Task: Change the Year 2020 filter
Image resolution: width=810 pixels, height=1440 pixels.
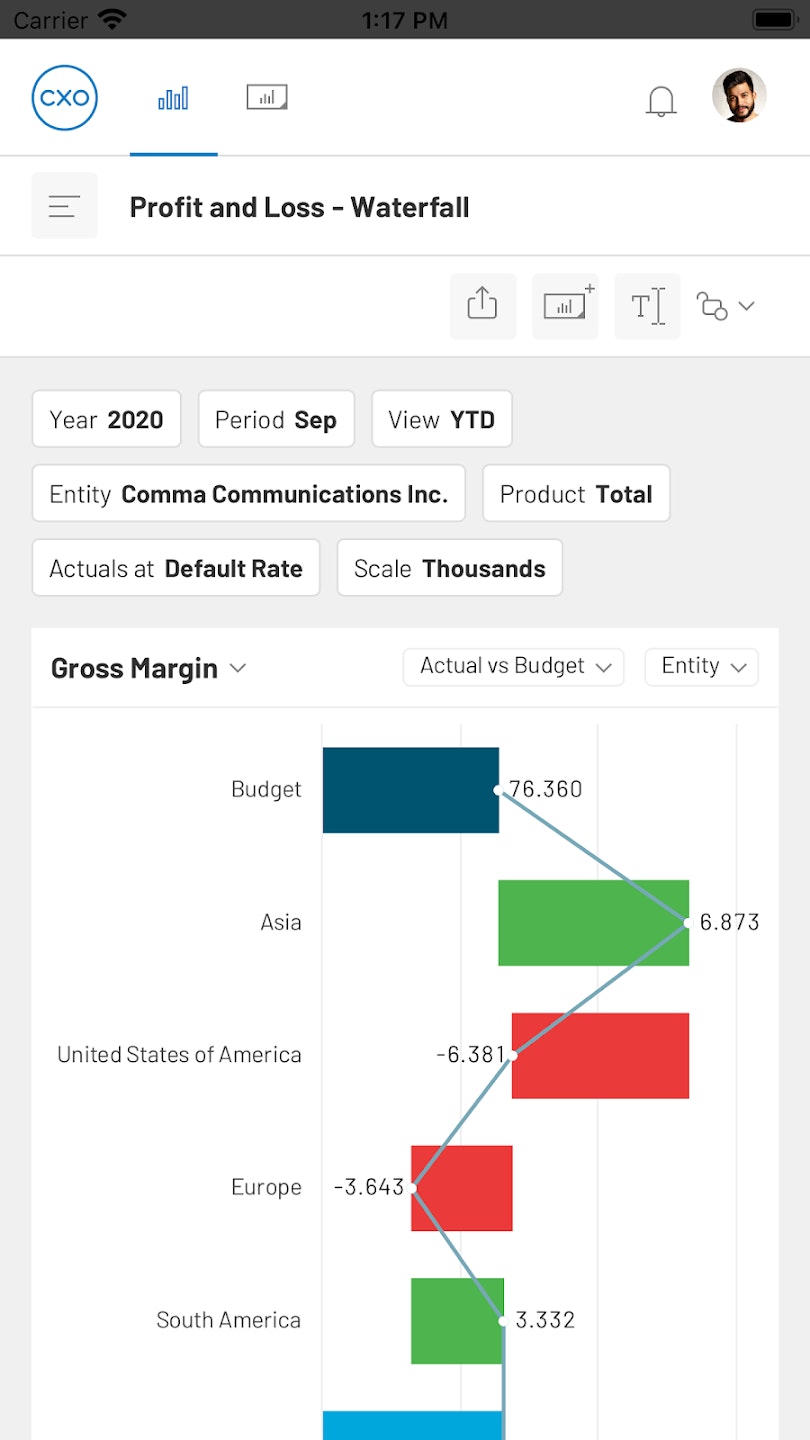Action: 106,419
